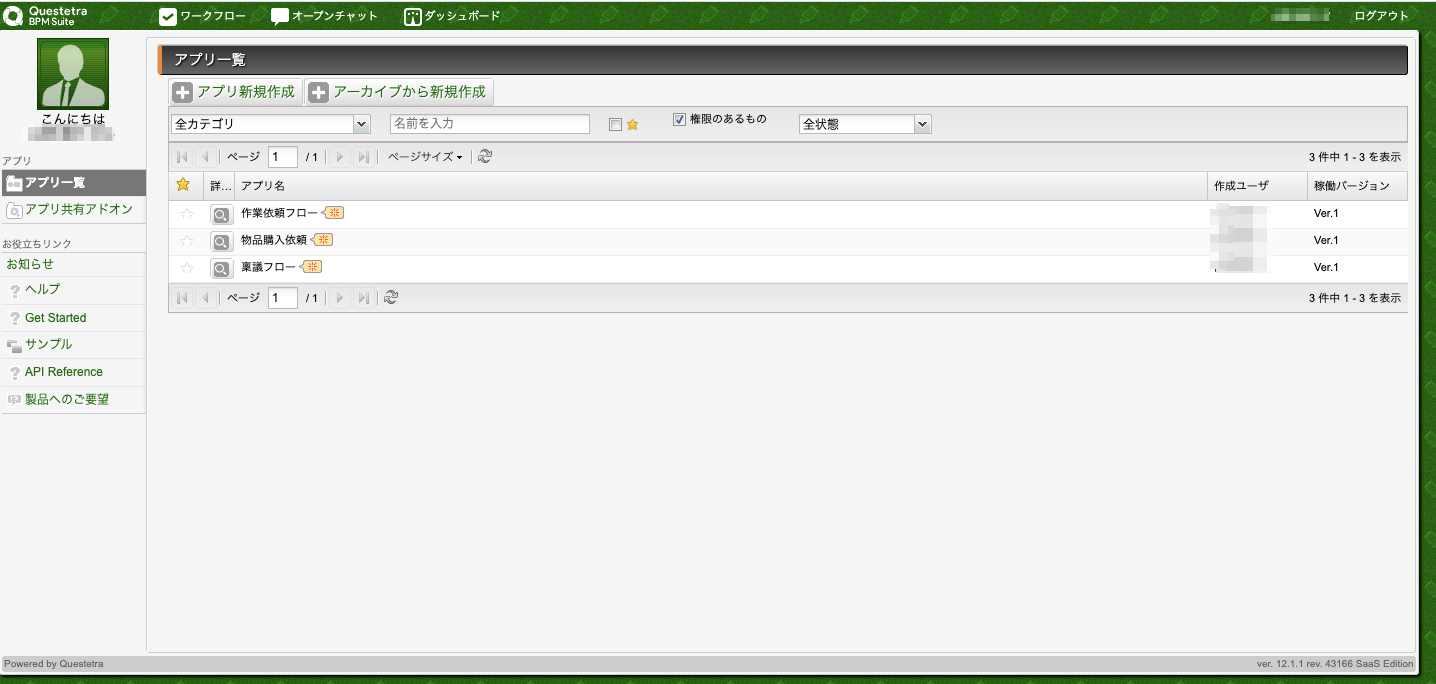Click the Questetra BPM Suite logo
Viewport: 1436px width, 684px height.
[x=46, y=16]
